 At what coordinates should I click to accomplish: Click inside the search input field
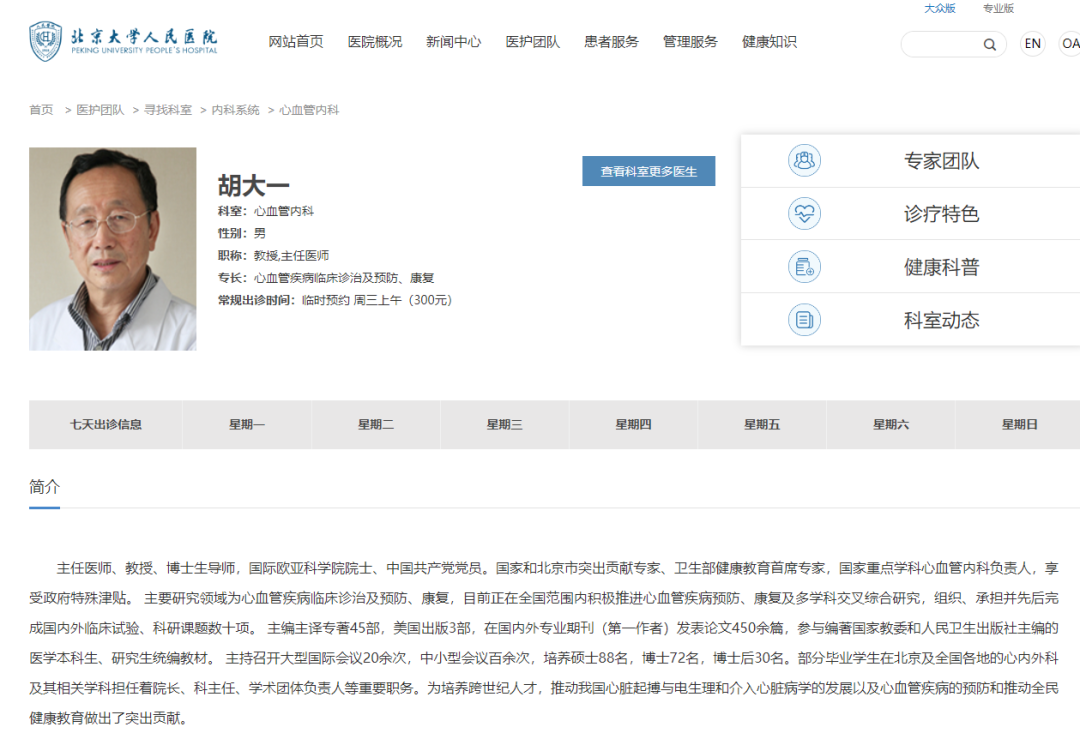[x=941, y=44]
